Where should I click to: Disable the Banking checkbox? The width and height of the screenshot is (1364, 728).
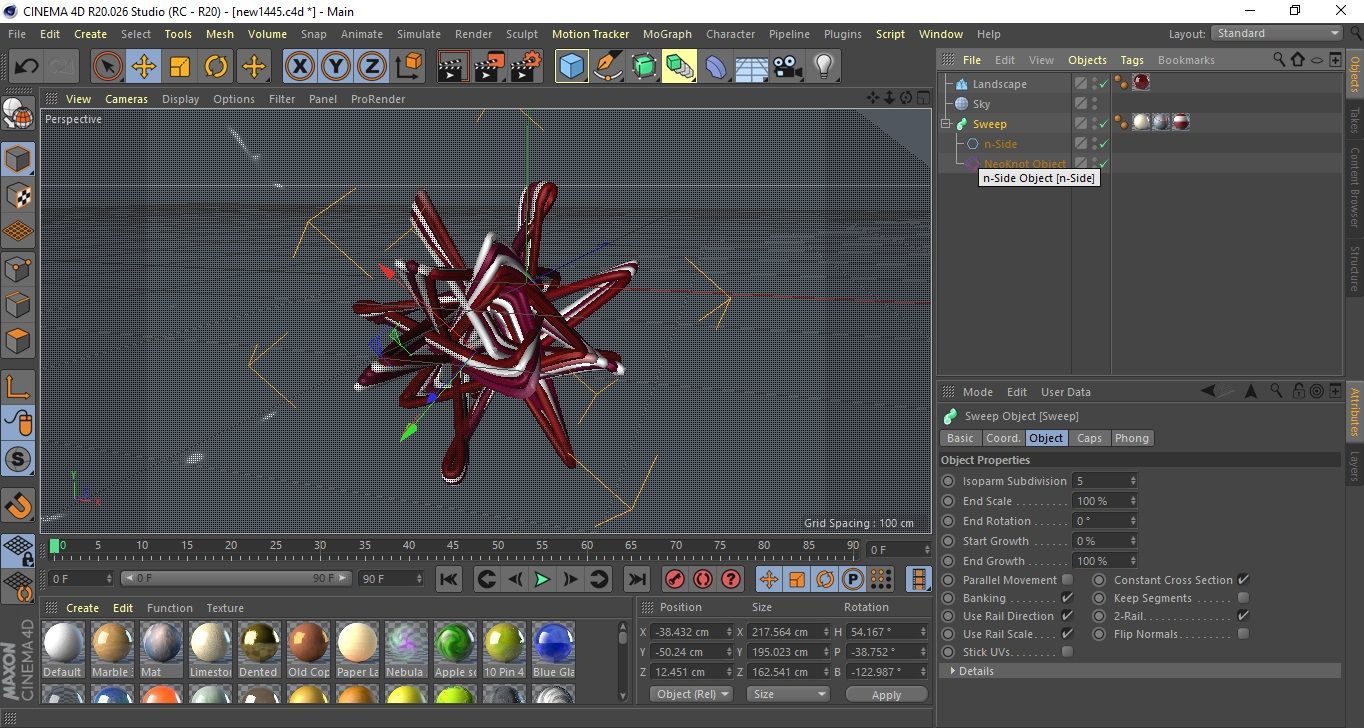click(1067, 598)
